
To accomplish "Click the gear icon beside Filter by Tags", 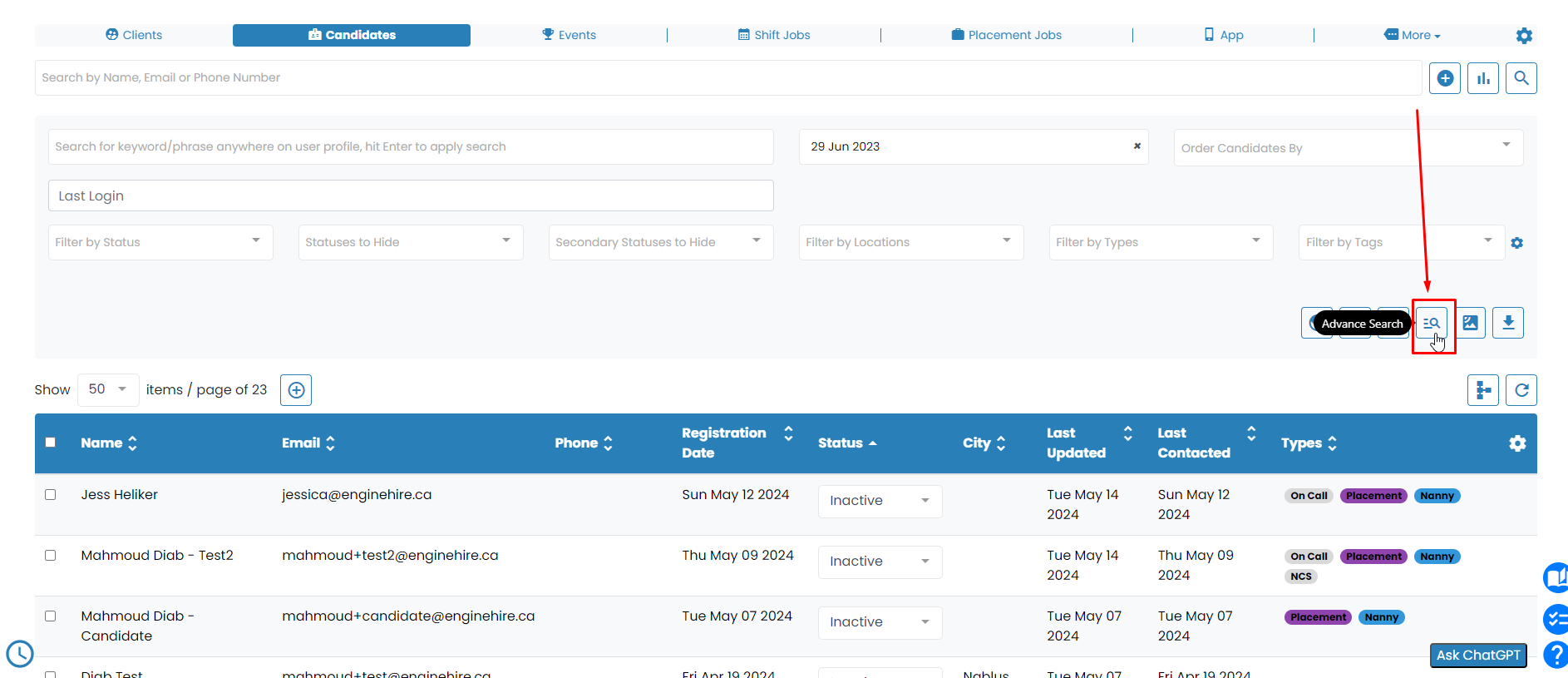I will pos(1516,243).
